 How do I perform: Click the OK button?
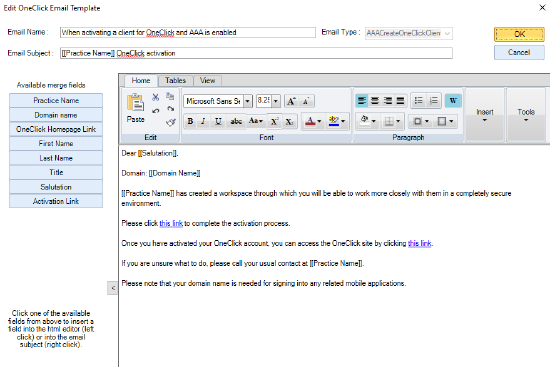coord(519,34)
